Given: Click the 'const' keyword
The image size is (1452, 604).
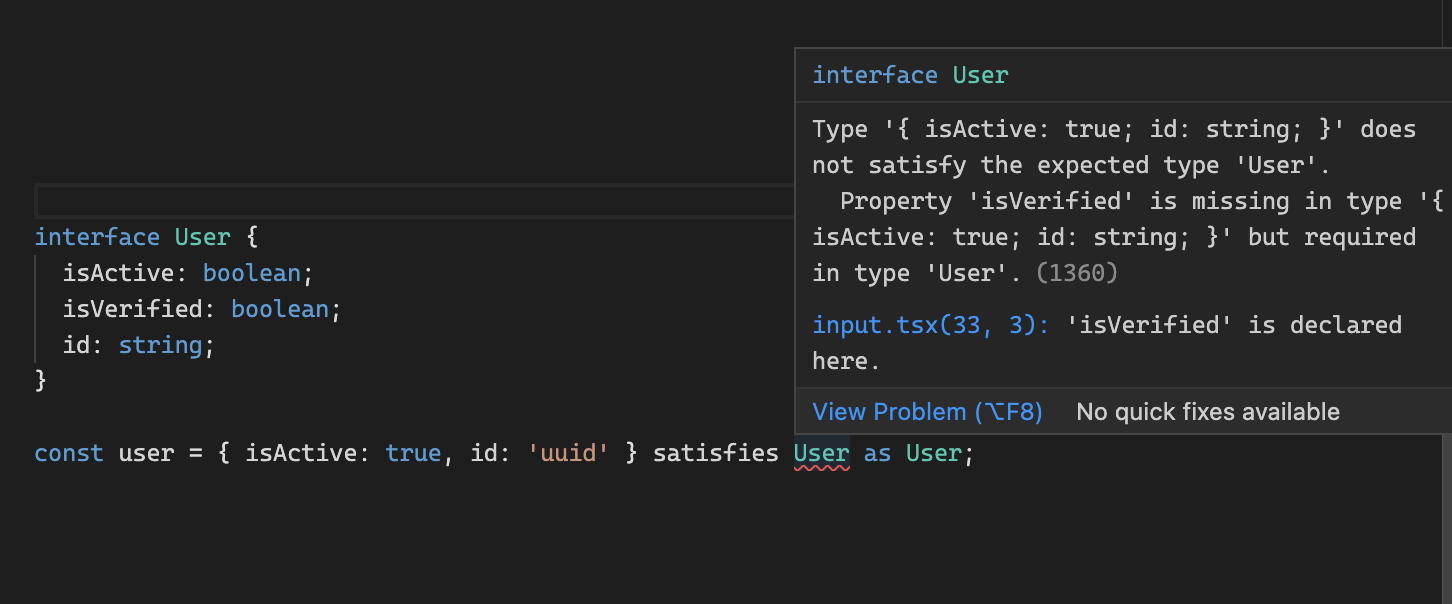Looking at the screenshot, I should pos(69,454).
